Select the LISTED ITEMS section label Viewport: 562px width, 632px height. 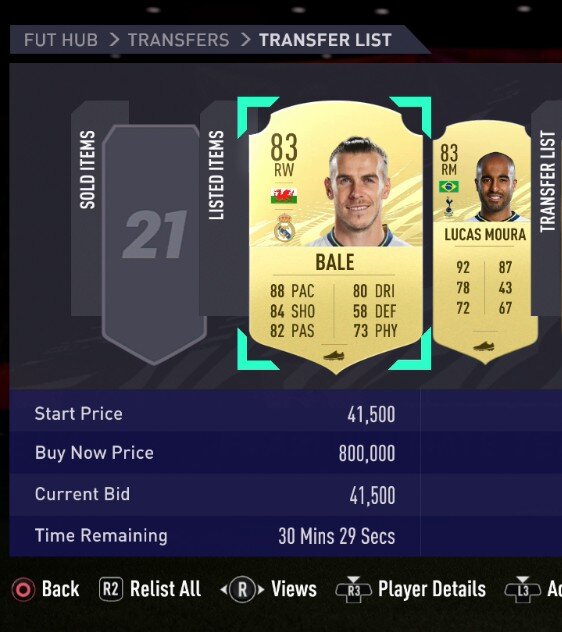point(216,175)
